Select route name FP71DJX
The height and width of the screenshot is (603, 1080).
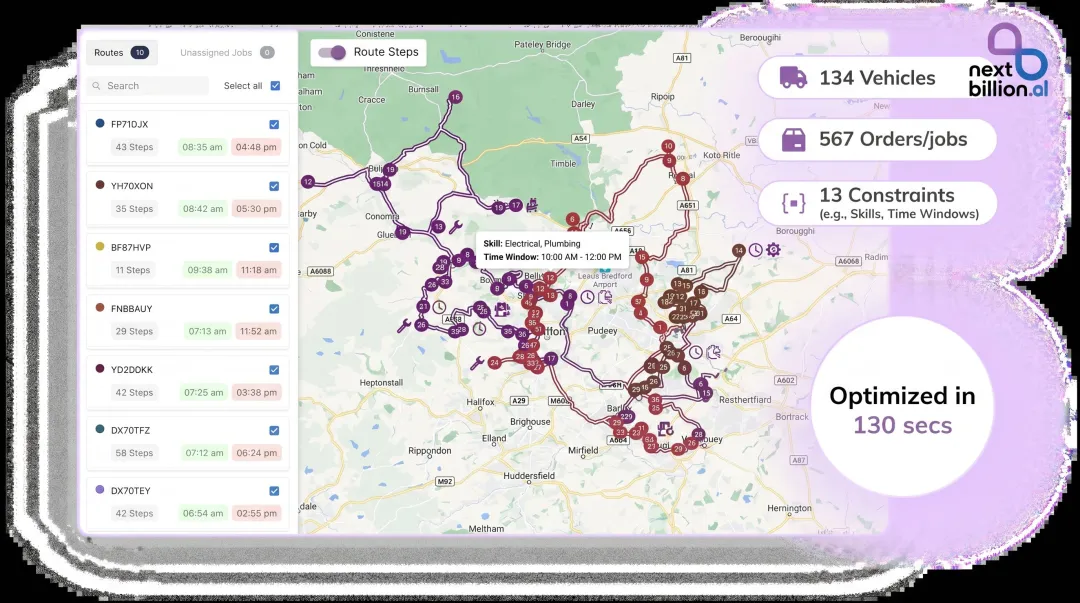tap(129, 125)
